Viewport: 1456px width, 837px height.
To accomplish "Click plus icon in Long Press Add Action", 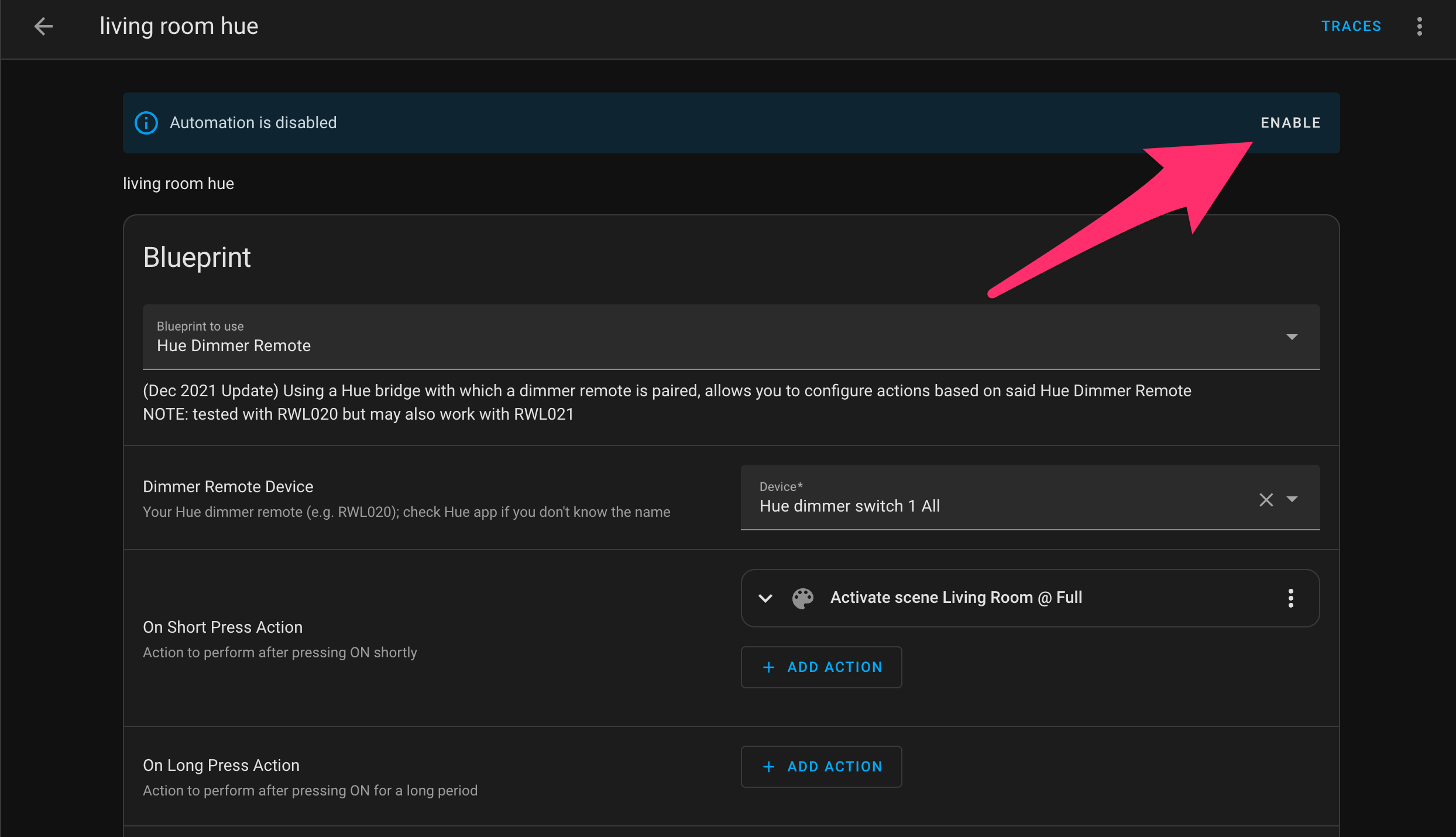I will (x=768, y=767).
